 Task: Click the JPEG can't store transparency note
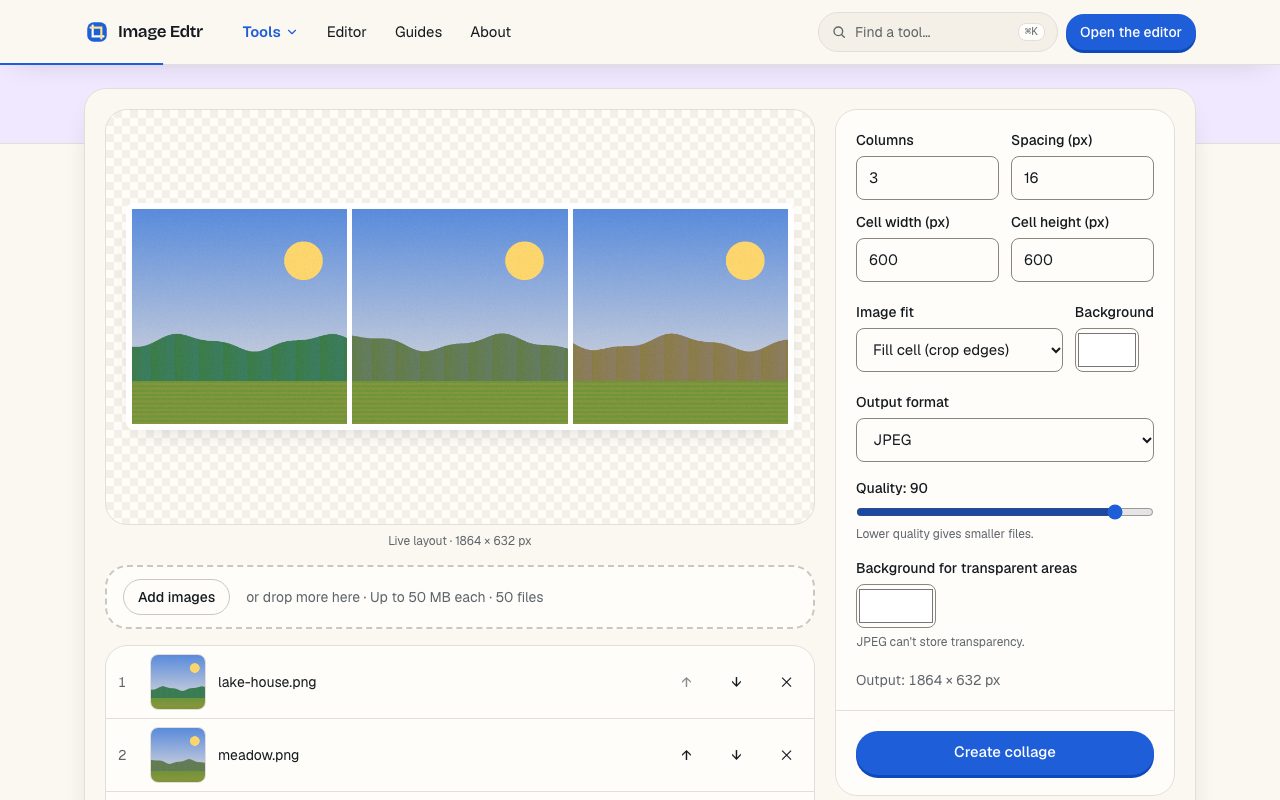pyautogui.click(x=940, y=642)
